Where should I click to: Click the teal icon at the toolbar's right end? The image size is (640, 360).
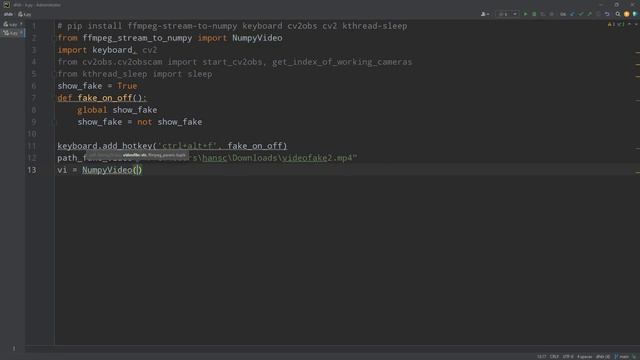click(x=635, y=14)
